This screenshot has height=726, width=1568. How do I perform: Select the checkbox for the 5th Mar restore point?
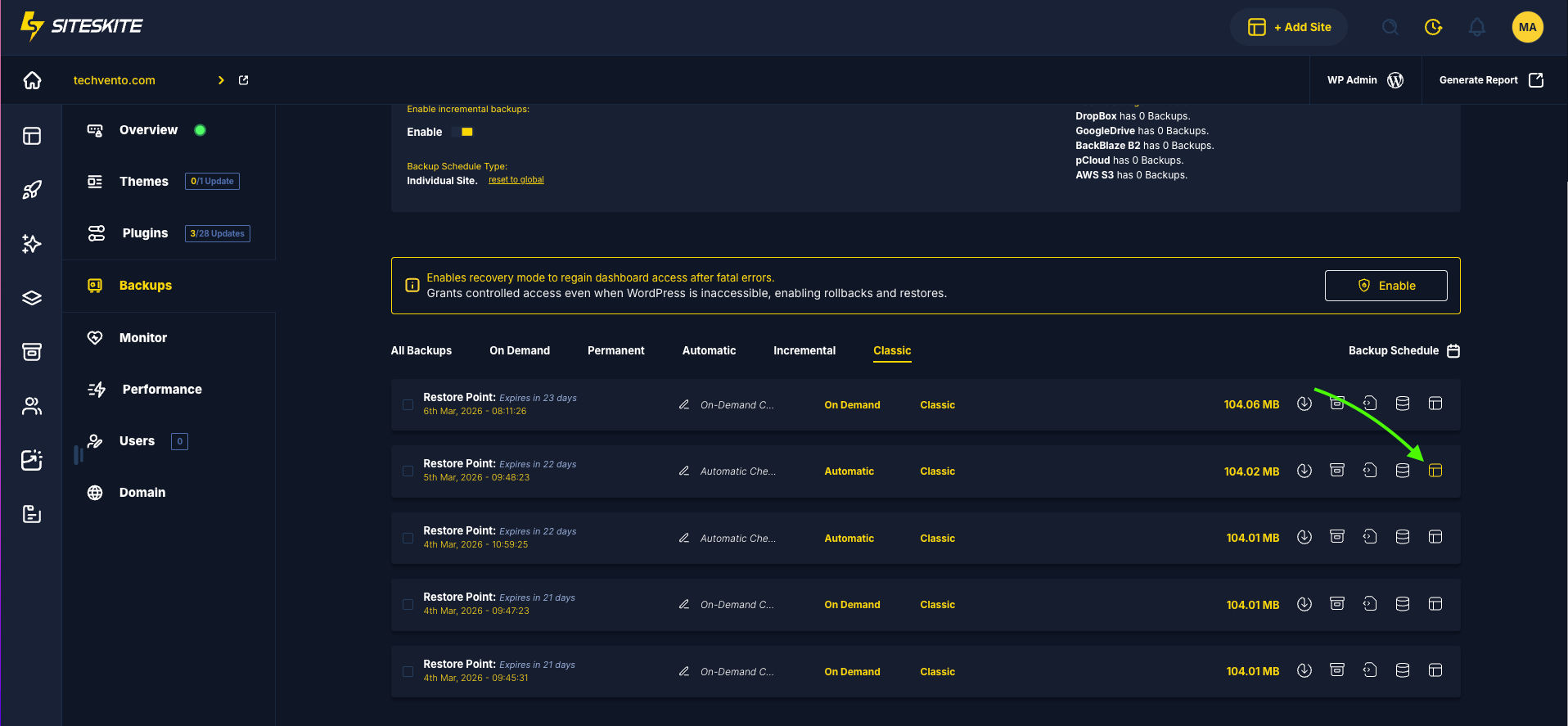408,471
